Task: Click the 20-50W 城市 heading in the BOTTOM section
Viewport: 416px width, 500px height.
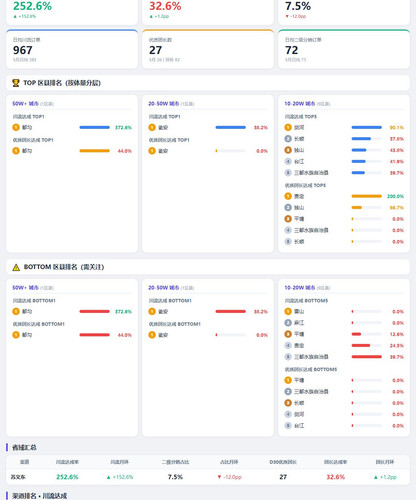Action: pos(164,288)
